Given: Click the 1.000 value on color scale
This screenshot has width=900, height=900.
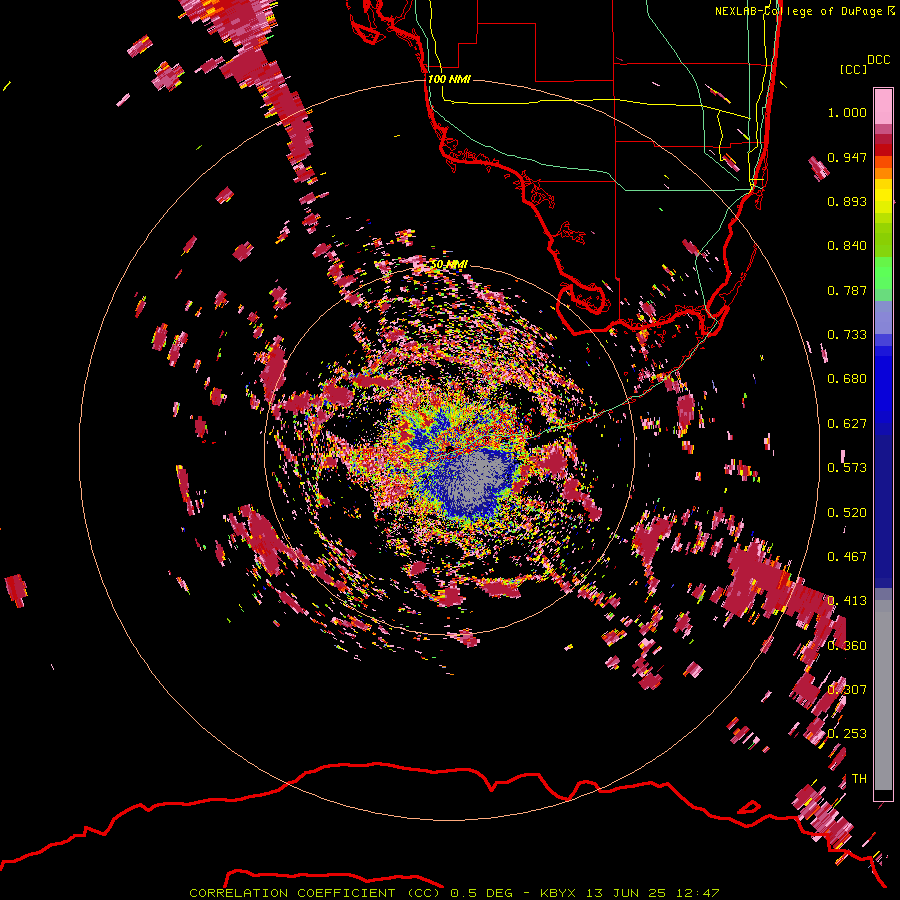Looking at the screenshot, I should click(x=847, y=112).
